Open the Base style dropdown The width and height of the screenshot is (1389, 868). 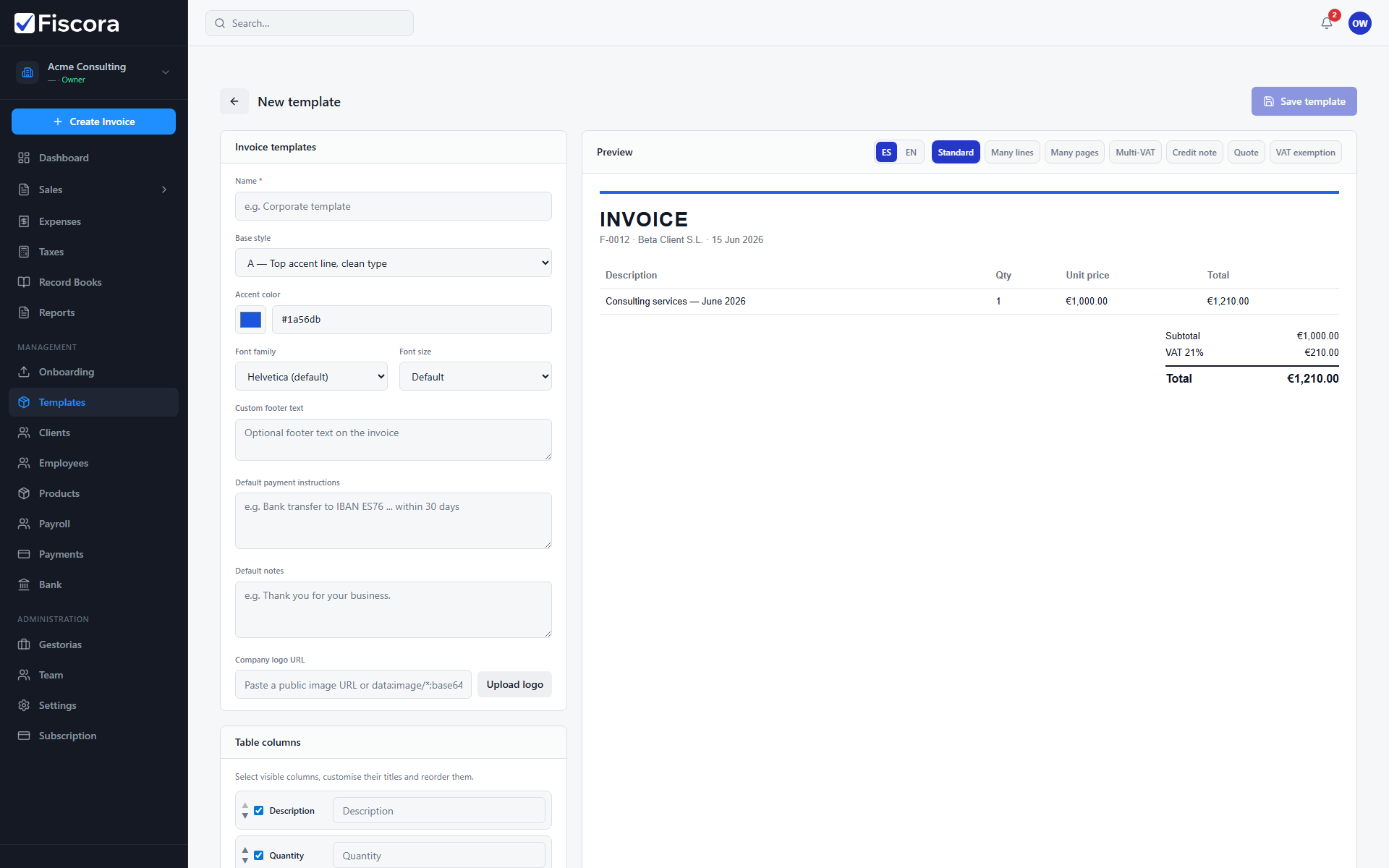(x=394, y=263)
